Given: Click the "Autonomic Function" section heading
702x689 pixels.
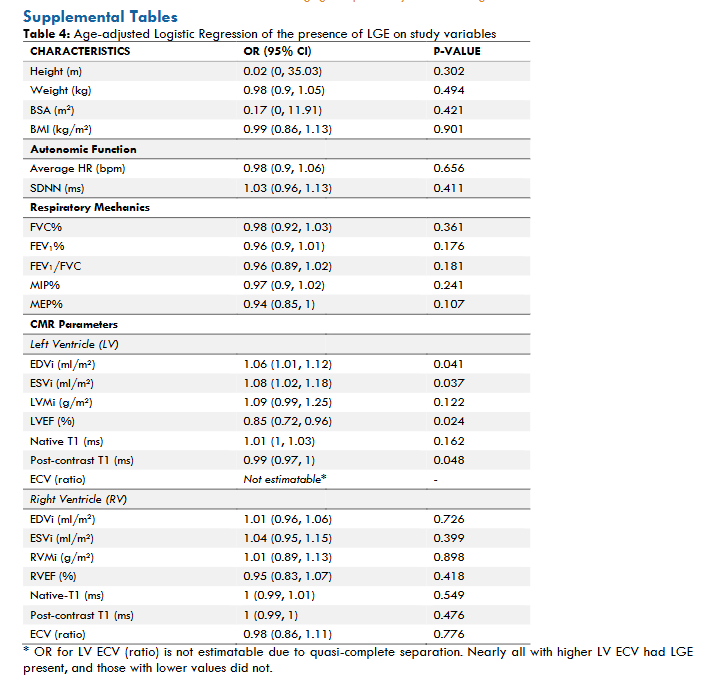Looking at the screenshot, I should pyautogui.click(x=83, y=149).
